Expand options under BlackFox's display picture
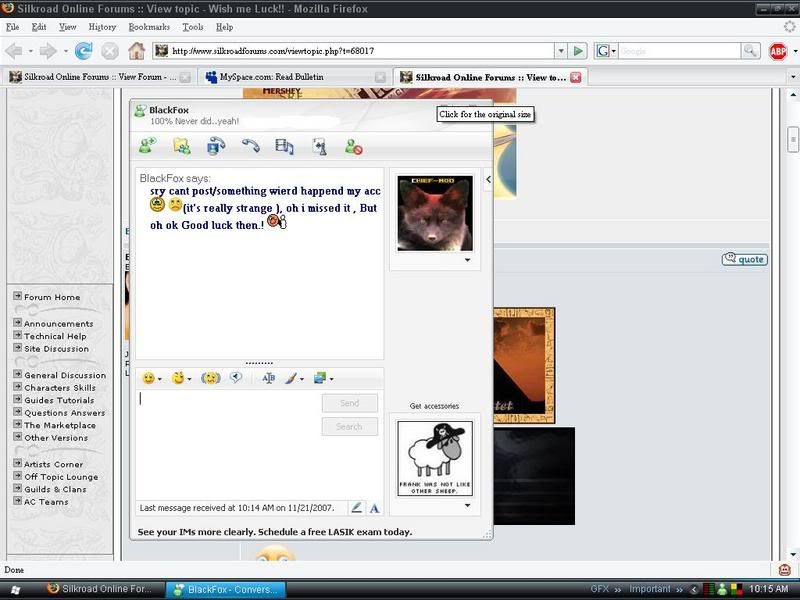800x600 pixels. (x=467, y=260)
